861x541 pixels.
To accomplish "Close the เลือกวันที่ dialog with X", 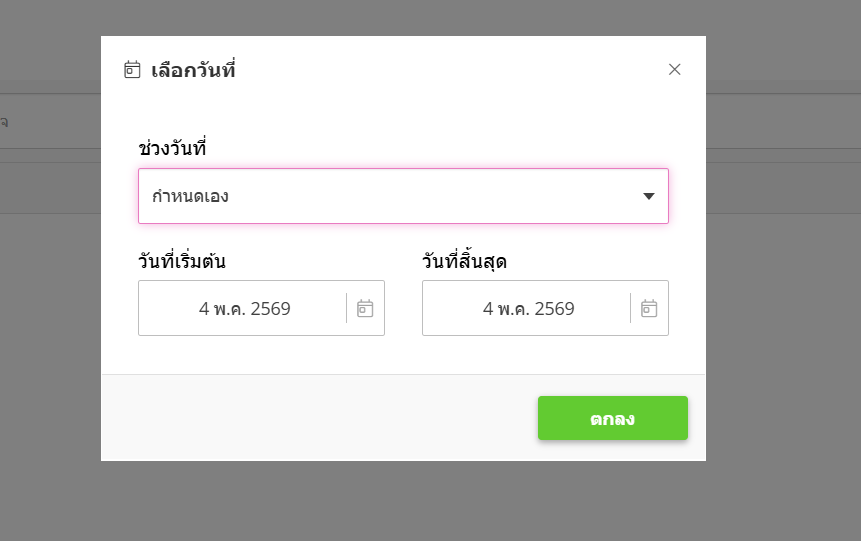I will click(x=674, y=69).
